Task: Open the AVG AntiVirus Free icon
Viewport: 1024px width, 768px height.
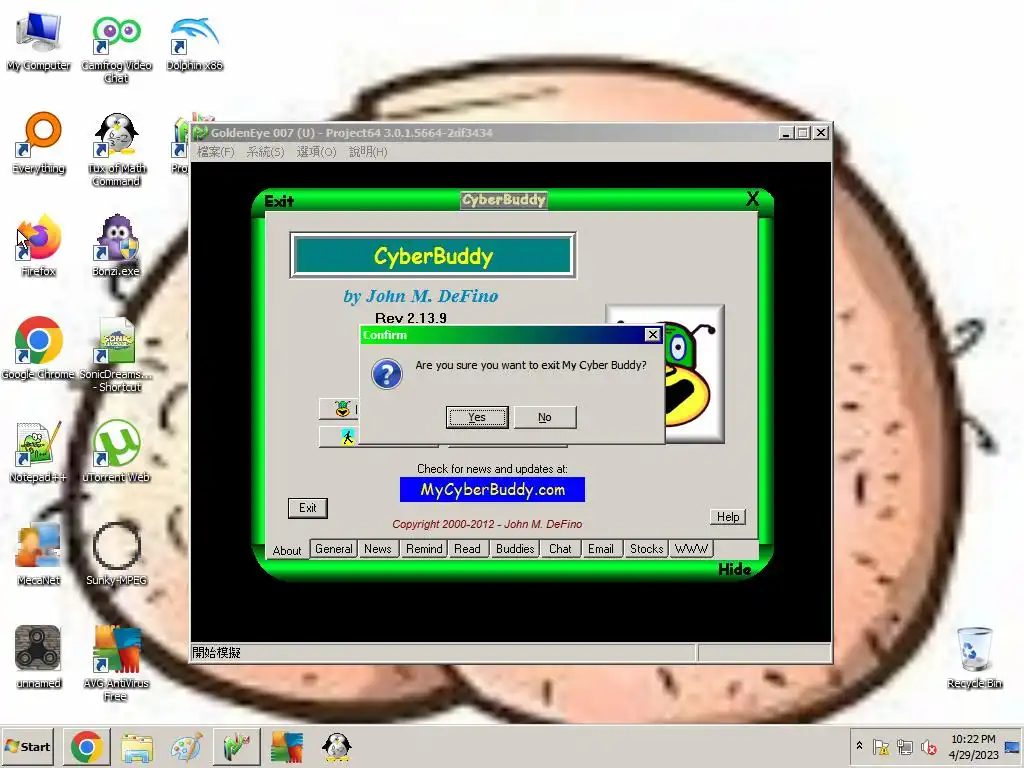Action: pyautogui.click(x=116, y=664)
